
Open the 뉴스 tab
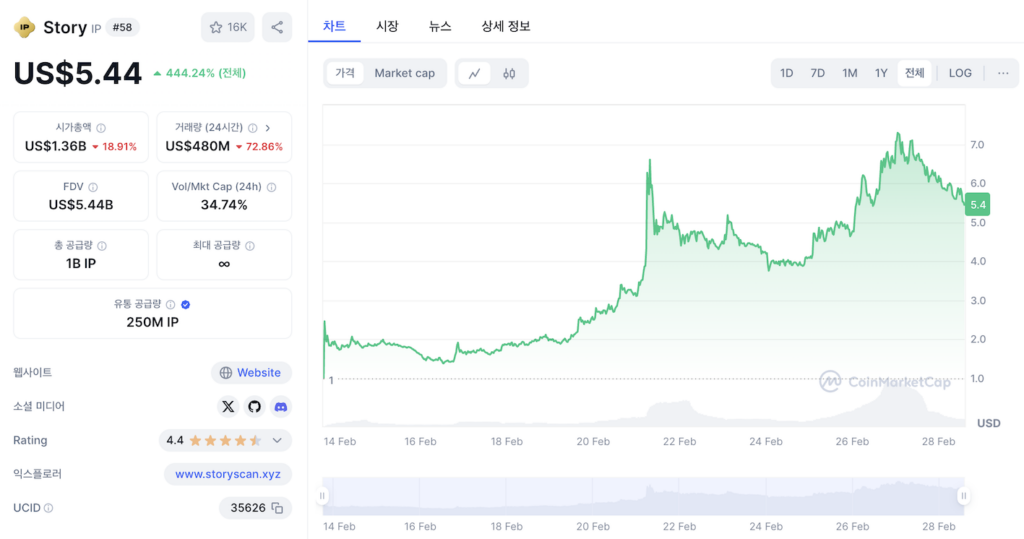tap(440, 26)
